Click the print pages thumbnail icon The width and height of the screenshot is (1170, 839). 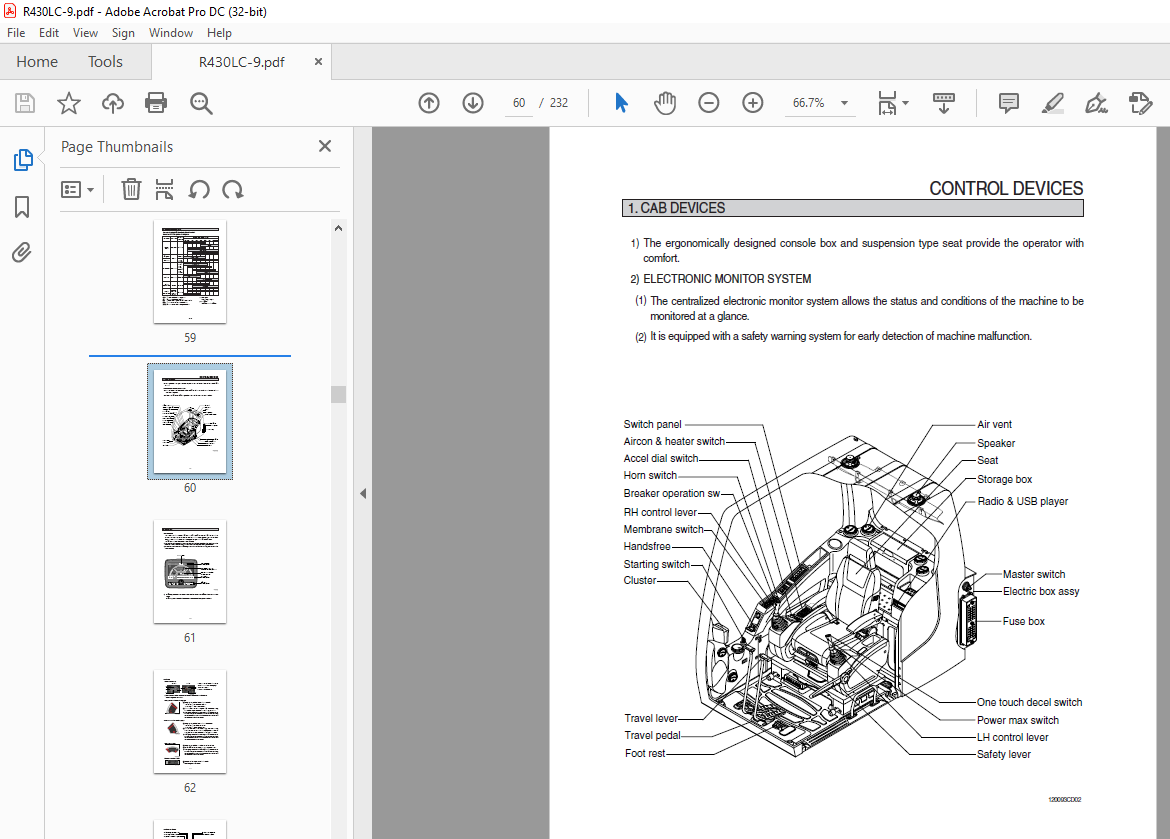[164, 190]
